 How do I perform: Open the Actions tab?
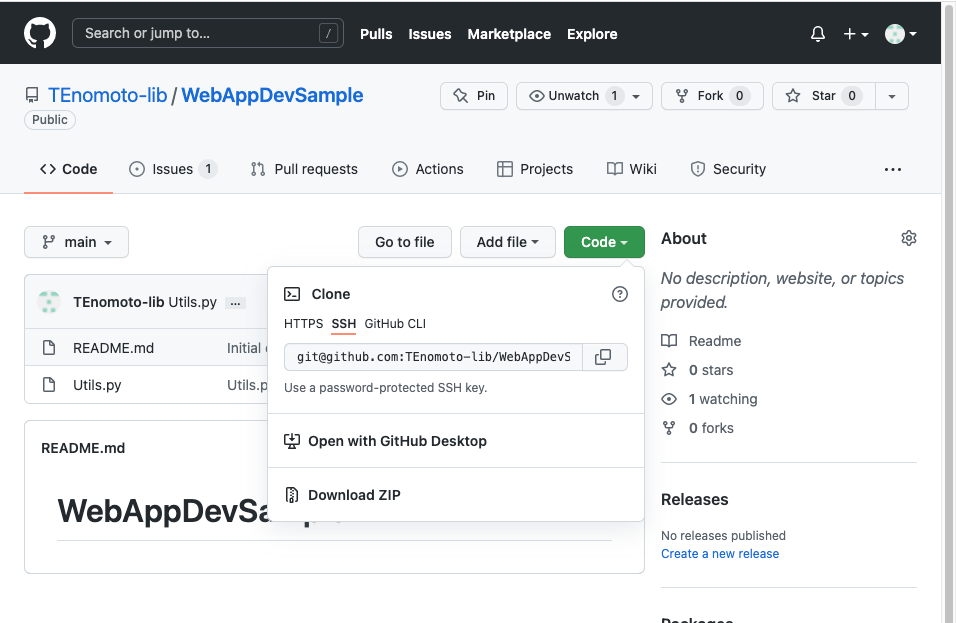click(x=427, y=169)
